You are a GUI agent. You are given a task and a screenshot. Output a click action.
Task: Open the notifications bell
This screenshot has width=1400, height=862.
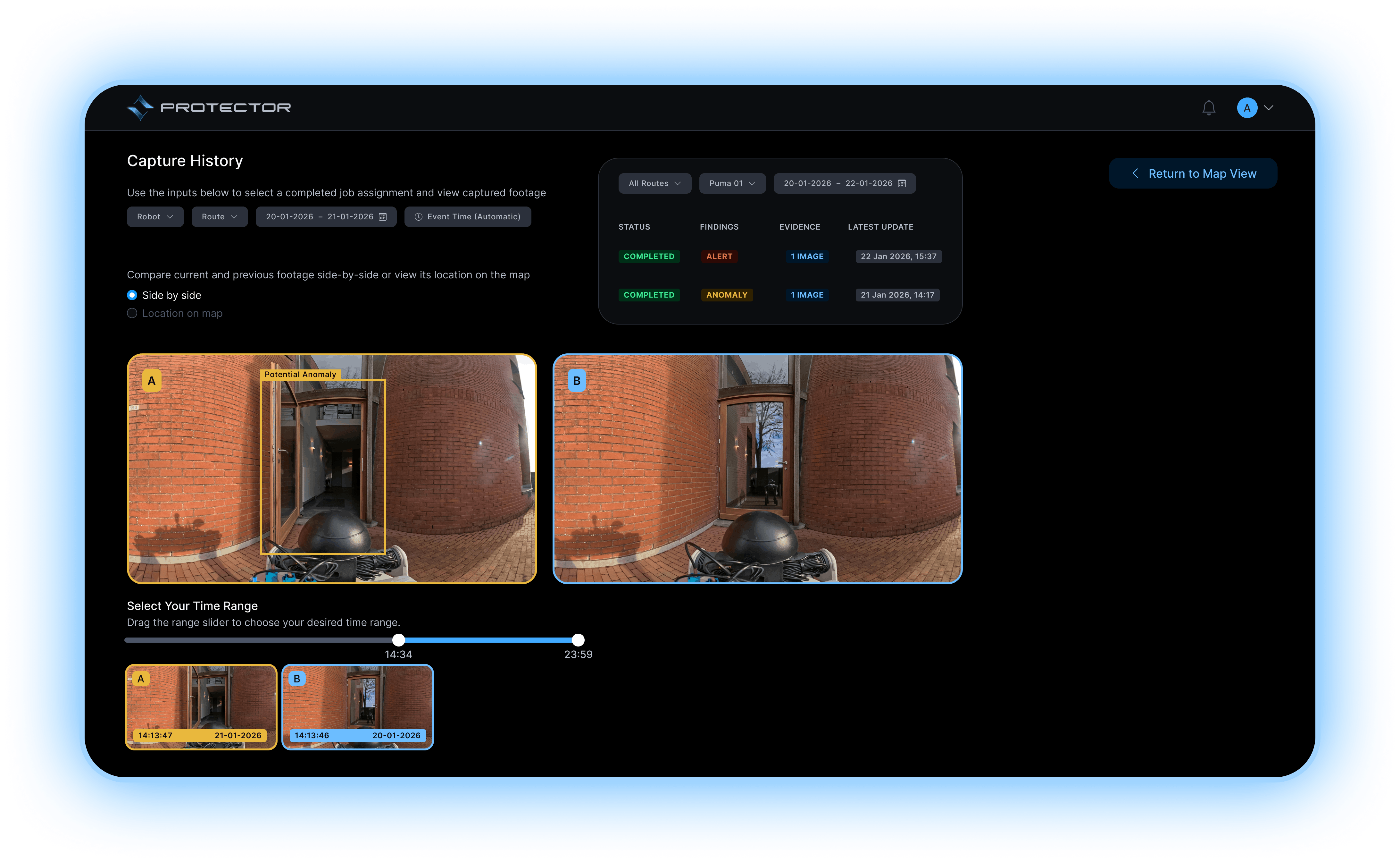1209,108
